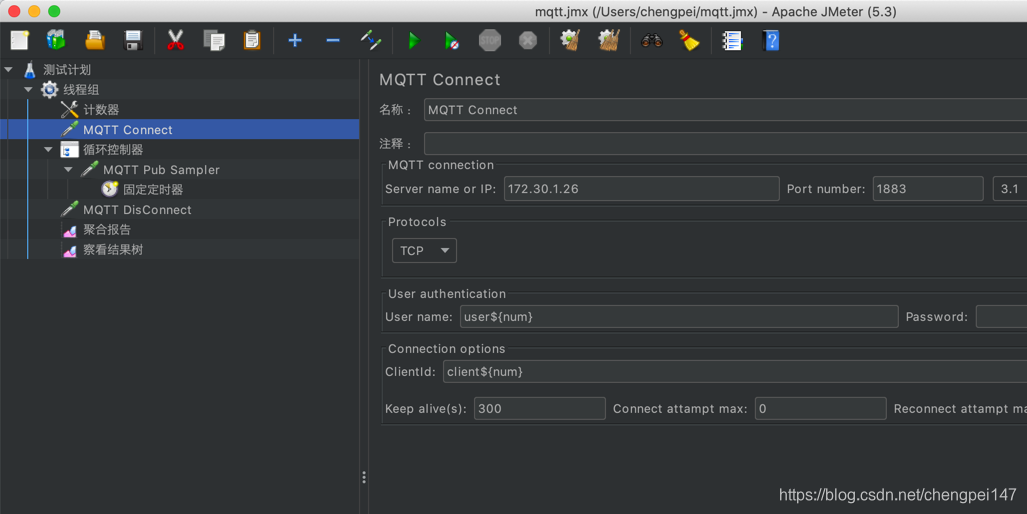Select the 察看结果树 results tree listener
Screen dimensions: 1027x514
(x=113, y=249)
